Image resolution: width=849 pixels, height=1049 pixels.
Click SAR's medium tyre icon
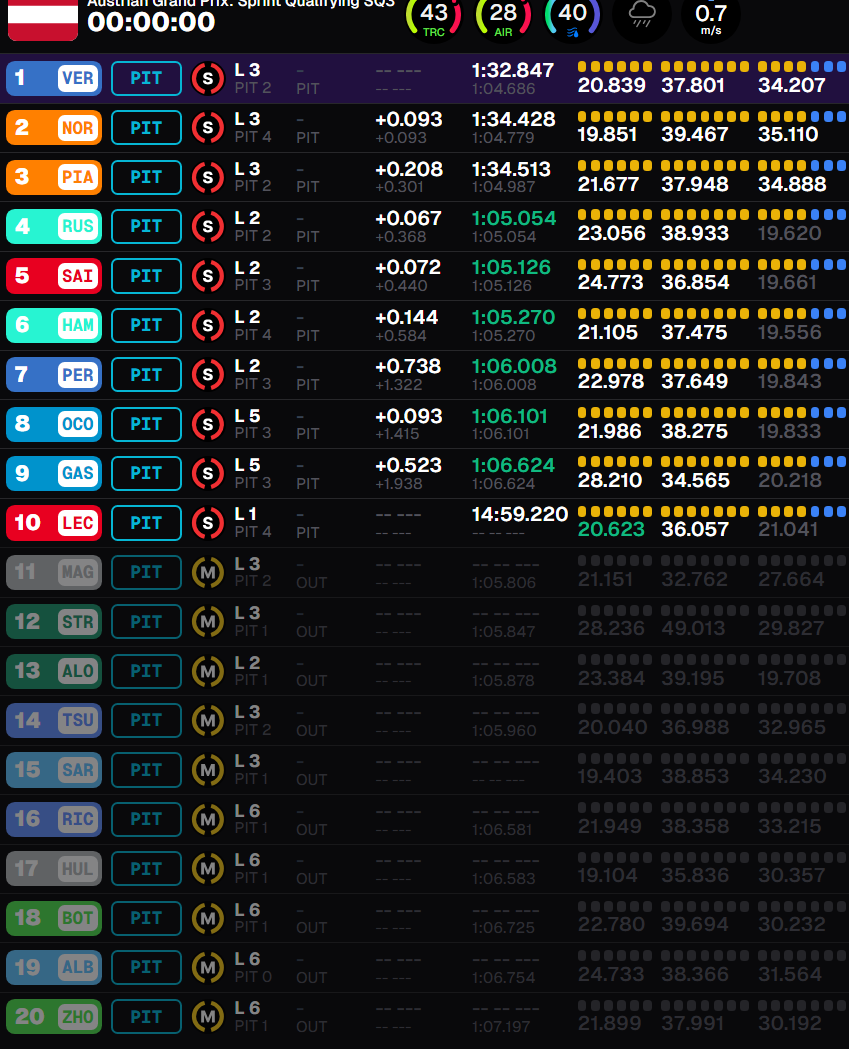207,770
